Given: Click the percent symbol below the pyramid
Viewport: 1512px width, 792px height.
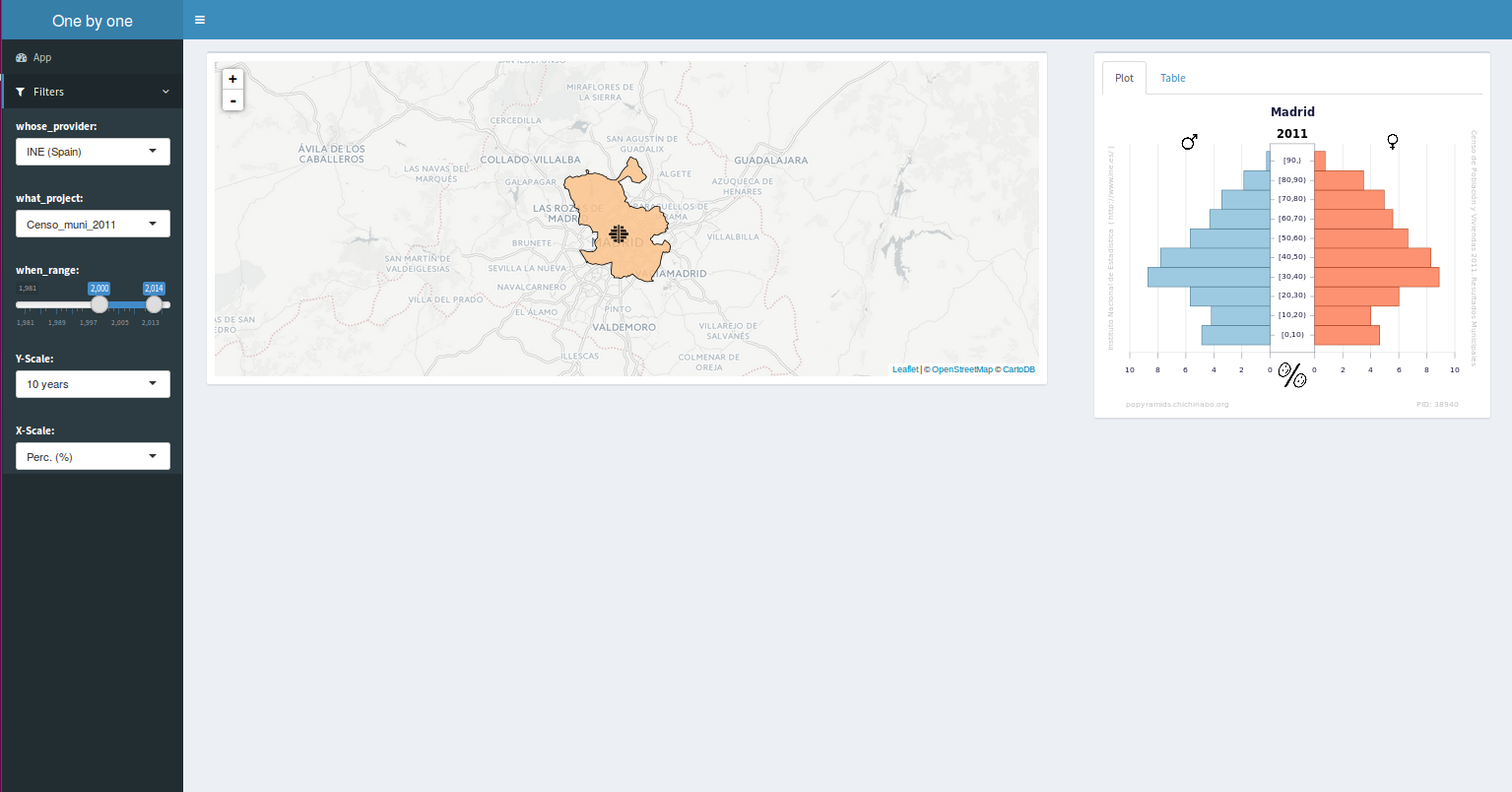Looking at the screenshot, I should pyautogui.click(x=1291, y=374).
